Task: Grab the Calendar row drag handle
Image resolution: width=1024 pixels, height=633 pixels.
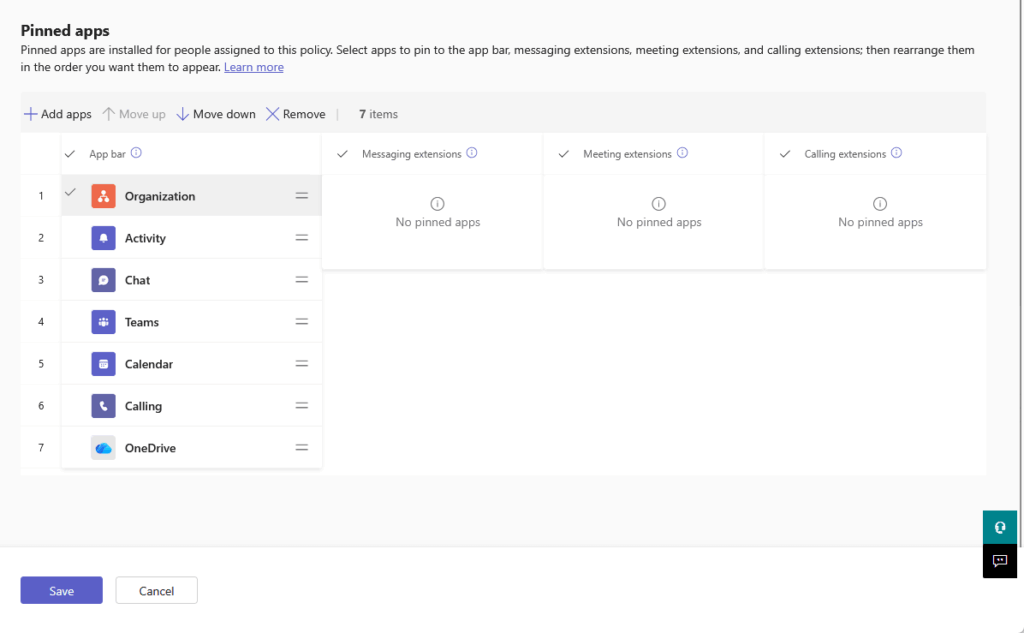Action: [301, 363]
